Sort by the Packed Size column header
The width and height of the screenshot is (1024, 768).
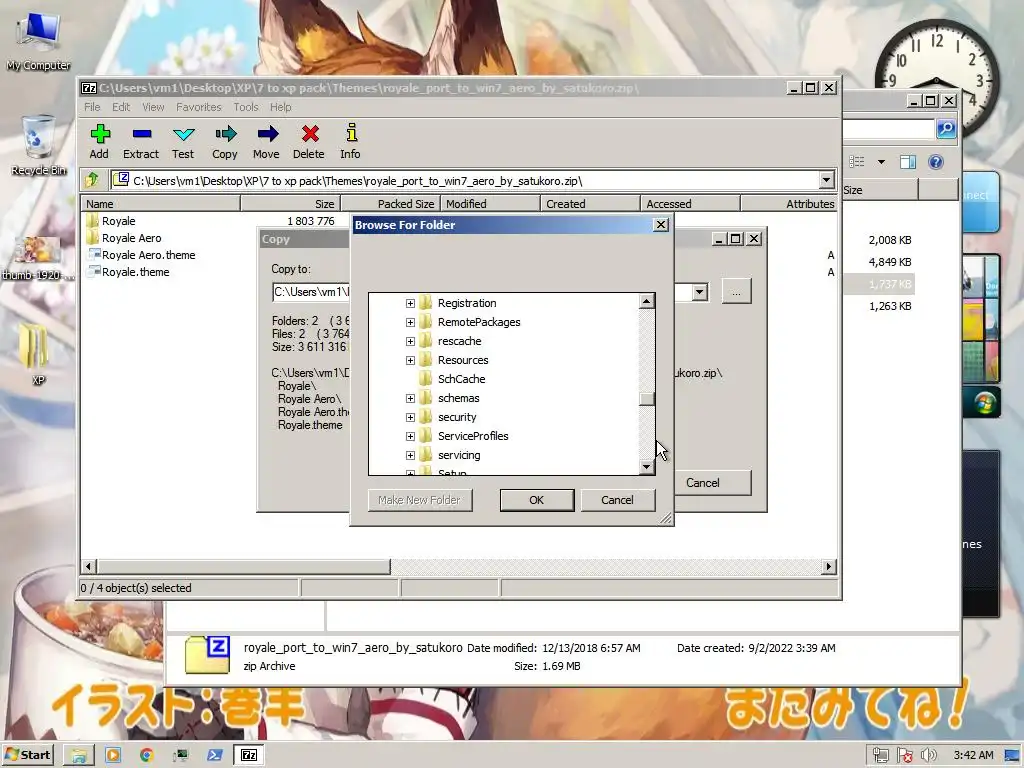391,204
